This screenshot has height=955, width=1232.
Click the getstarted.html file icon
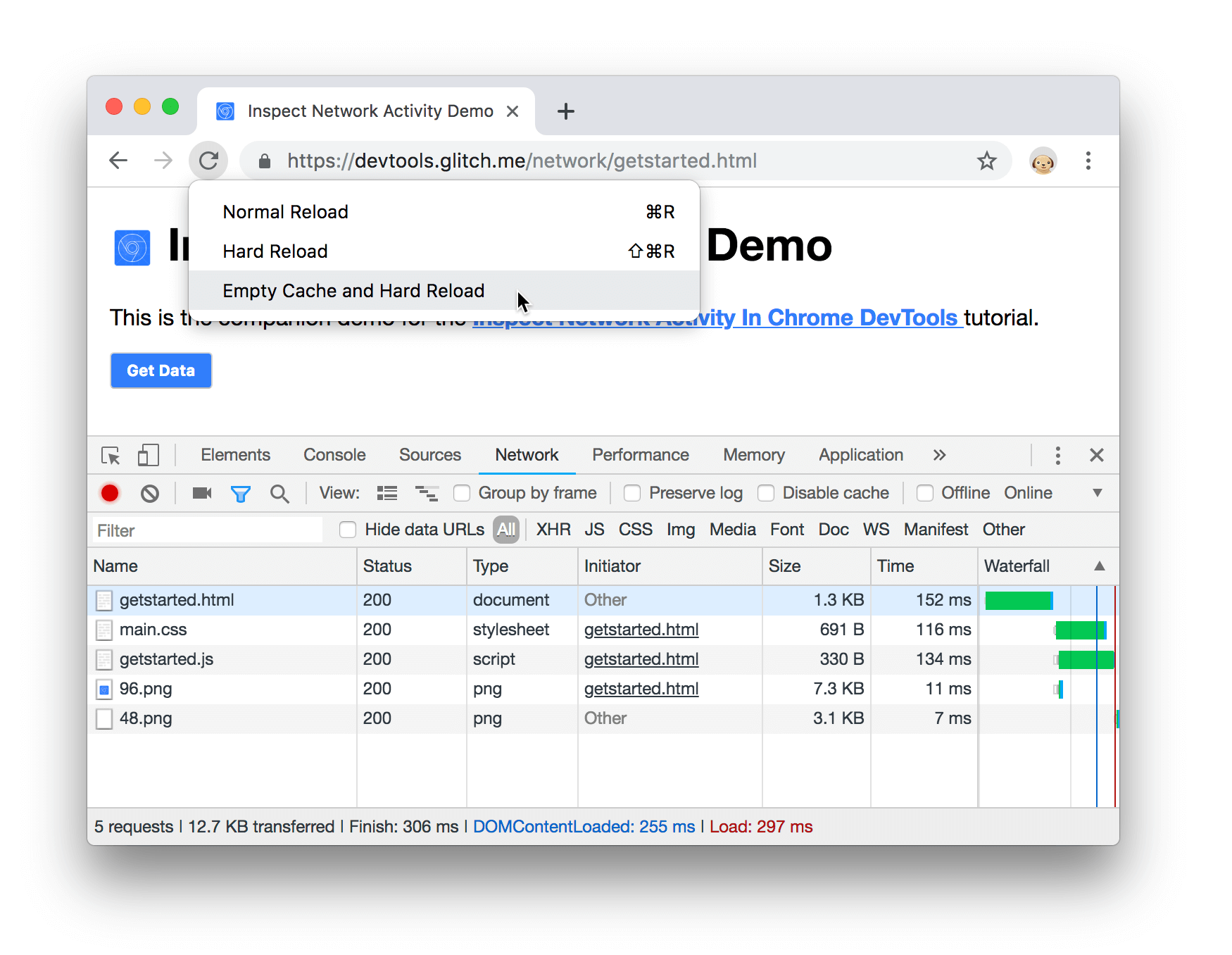coord(104,601)
